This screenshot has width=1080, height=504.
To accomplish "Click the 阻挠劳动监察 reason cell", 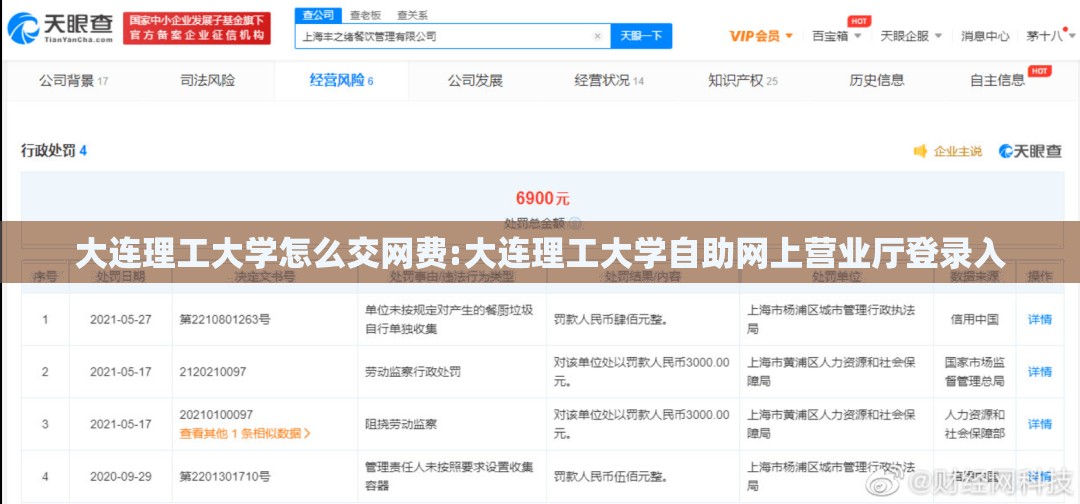I will 400,424.
